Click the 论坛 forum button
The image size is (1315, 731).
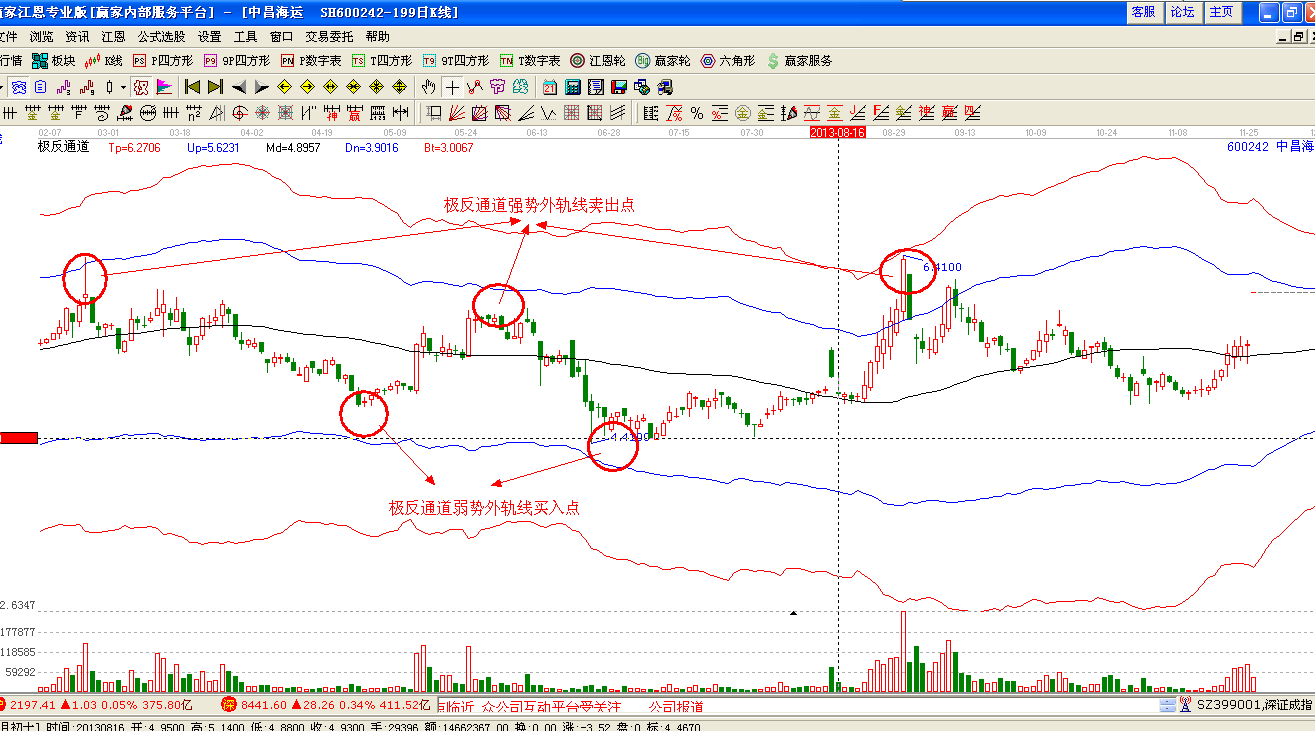coord(1182,12)
